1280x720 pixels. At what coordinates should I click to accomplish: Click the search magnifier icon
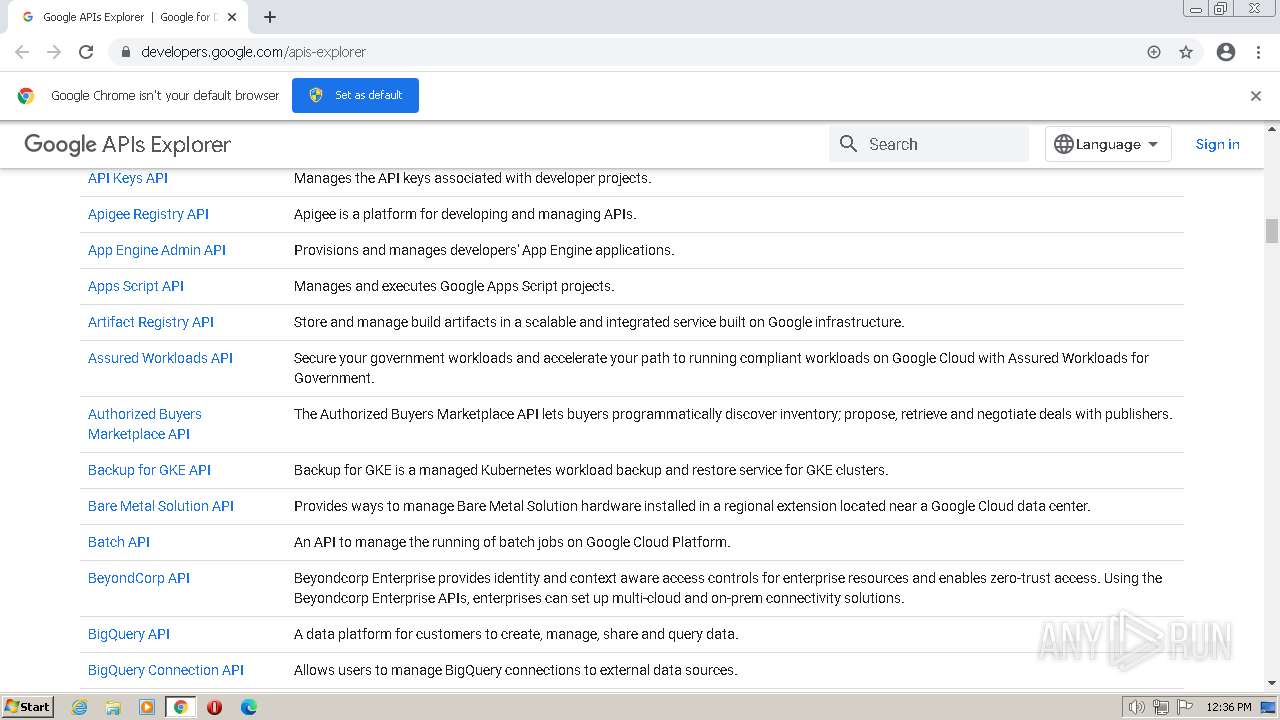tap(849, 144)
